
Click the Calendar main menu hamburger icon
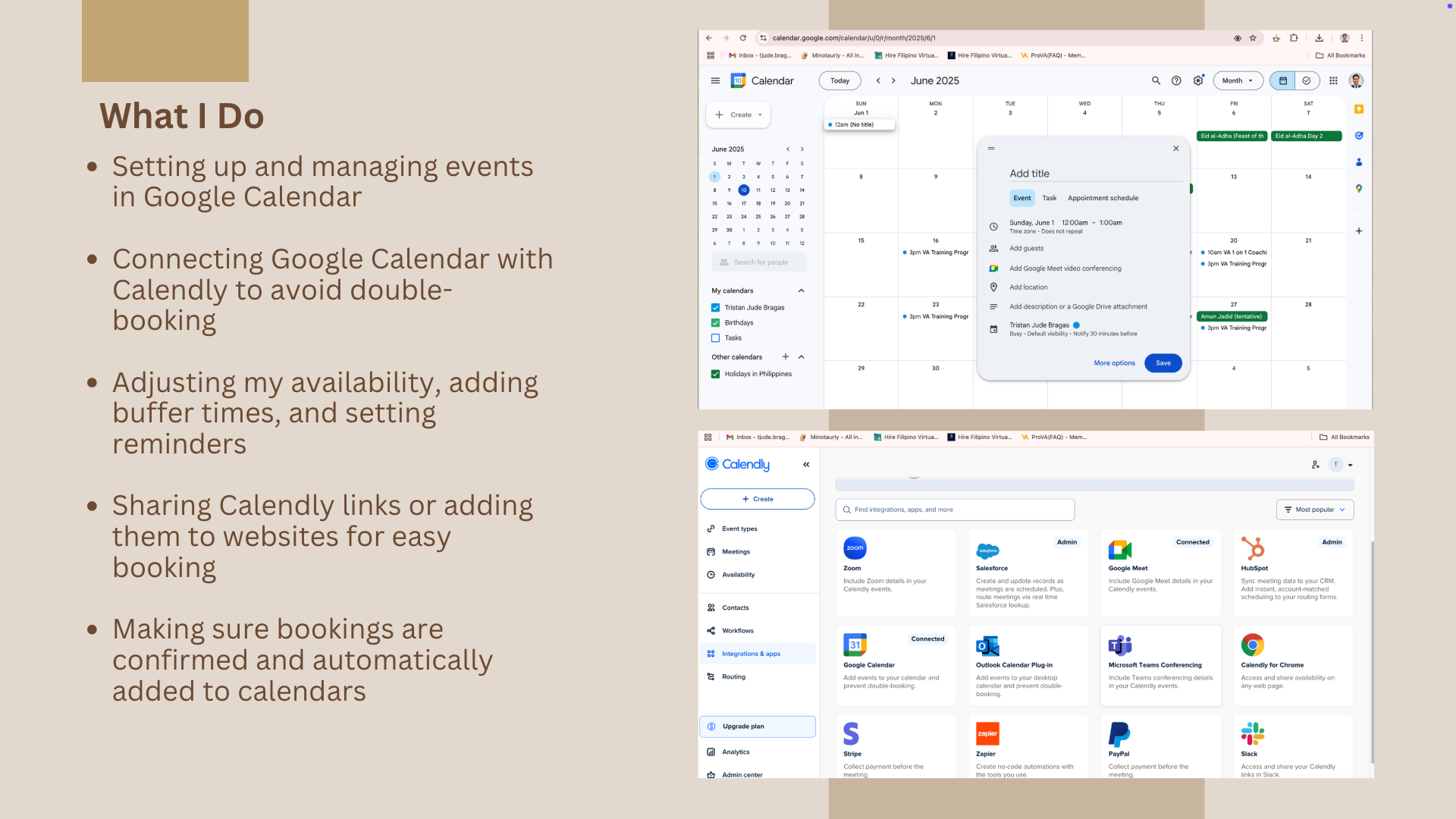click(x=715, y=80)
